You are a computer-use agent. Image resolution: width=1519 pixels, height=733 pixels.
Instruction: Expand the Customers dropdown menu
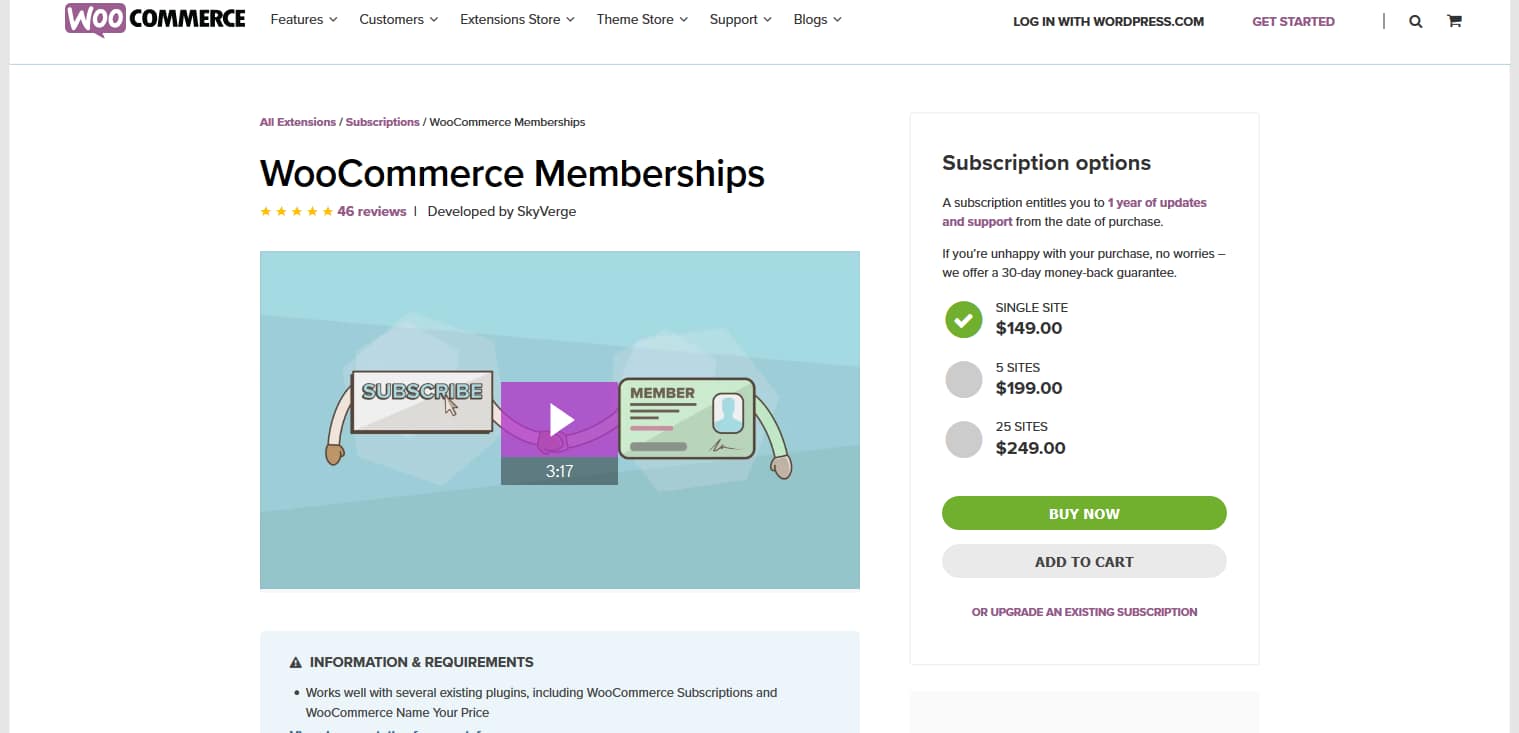[398, 19]
